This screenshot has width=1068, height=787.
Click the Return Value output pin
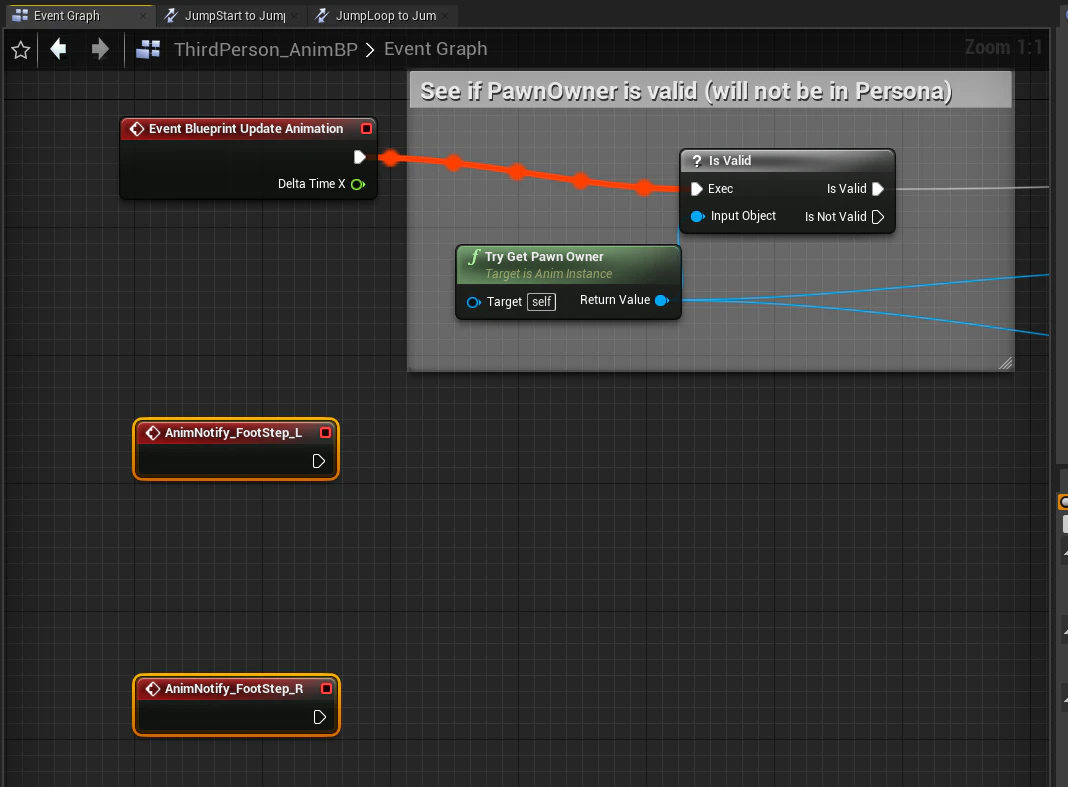(661, 300)
